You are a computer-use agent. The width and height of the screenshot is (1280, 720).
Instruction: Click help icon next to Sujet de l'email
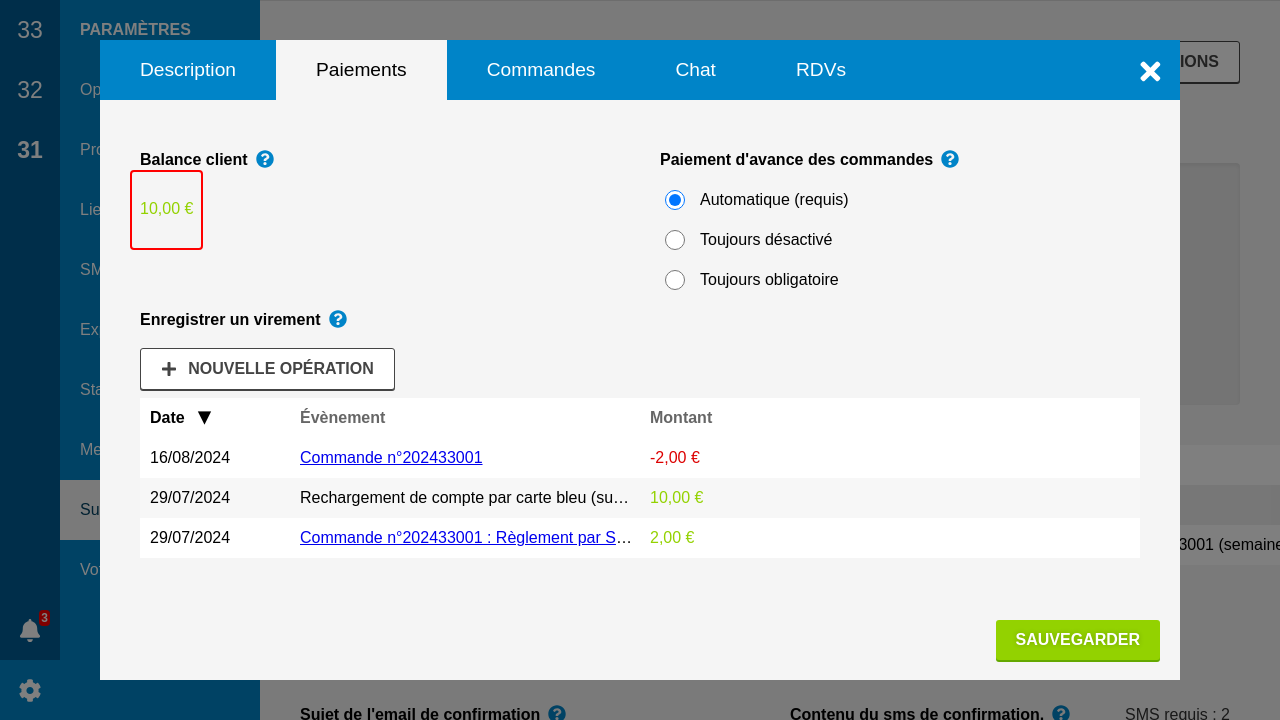pyautogui.click(x=557, y=713)
